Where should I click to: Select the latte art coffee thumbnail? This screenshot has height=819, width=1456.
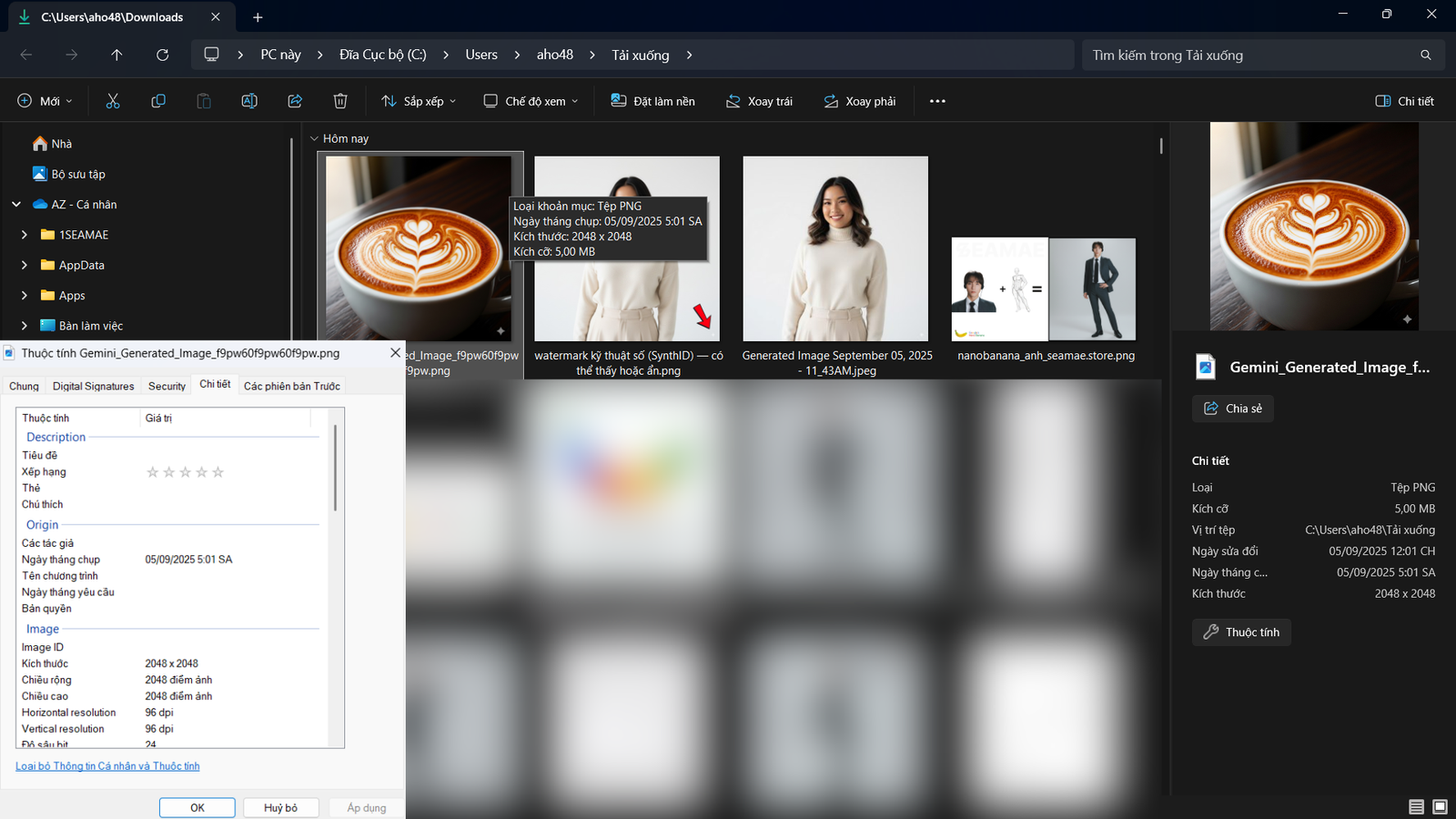[x=419, y=248]
